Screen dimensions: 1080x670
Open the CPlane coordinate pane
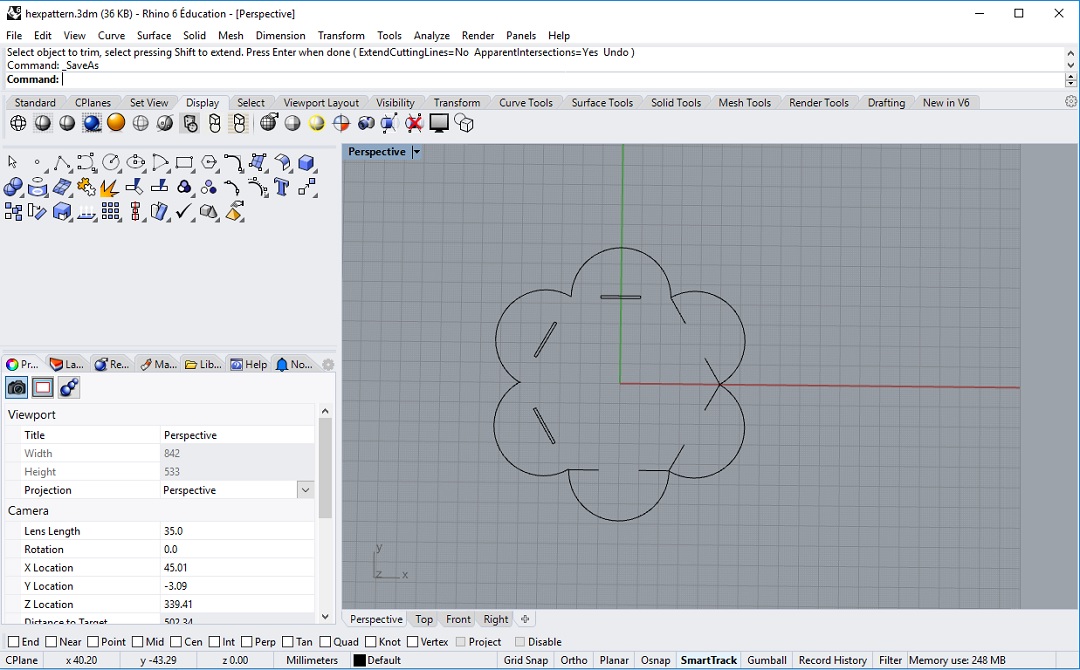(x=22, y=660)
